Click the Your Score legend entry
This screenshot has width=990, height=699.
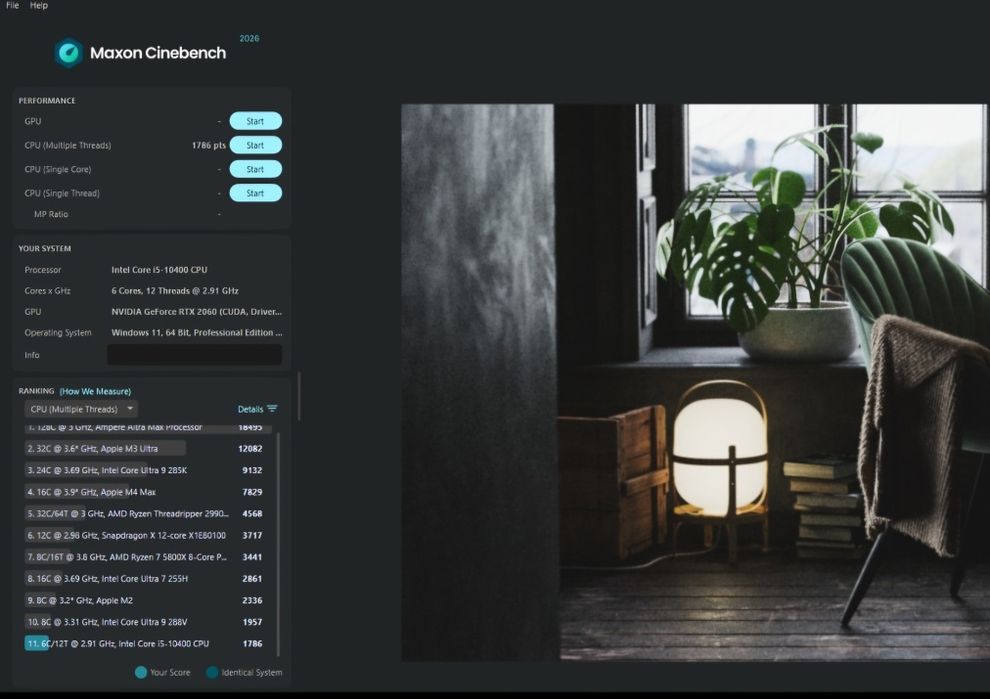[163, 672]
